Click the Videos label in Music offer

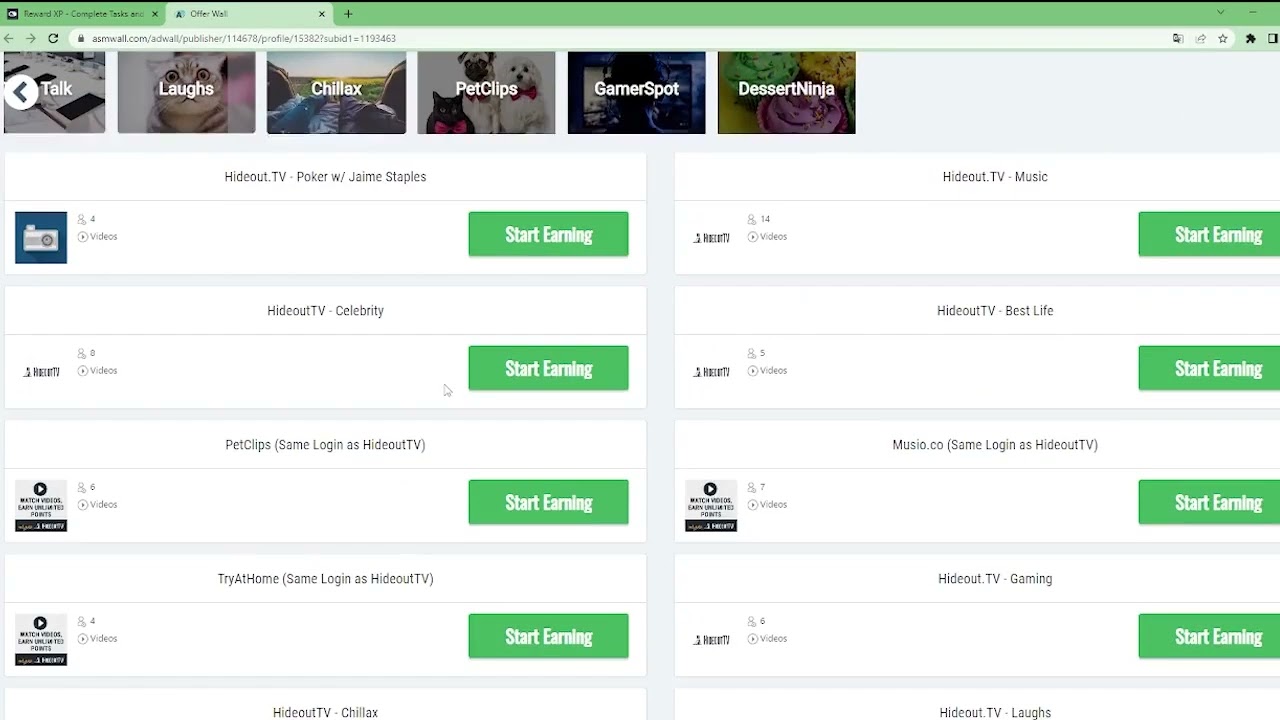tap(773, 237)
